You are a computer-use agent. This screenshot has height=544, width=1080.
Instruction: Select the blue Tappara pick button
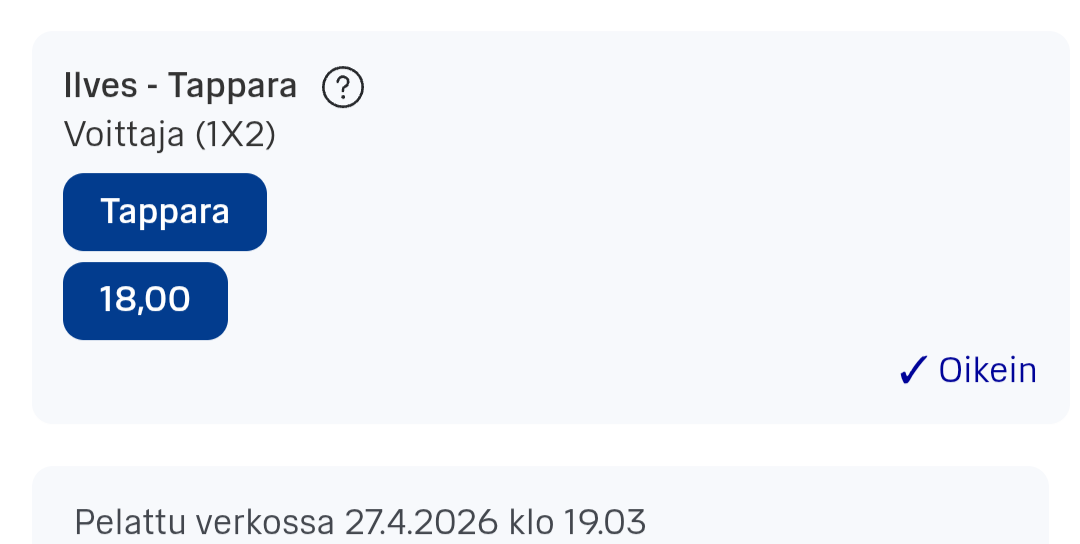coord(165,212)
